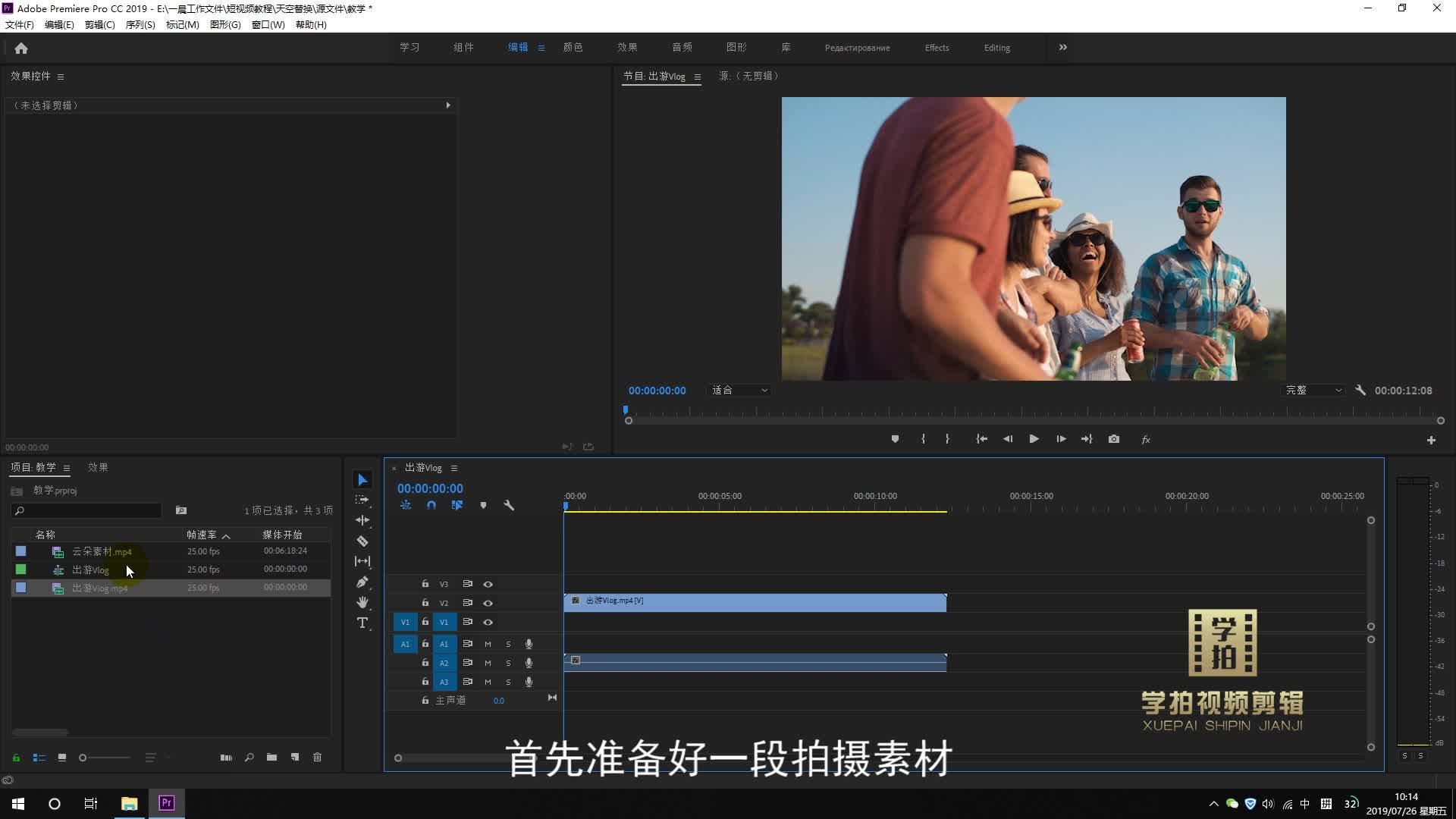Viewport: 1456px width, 819px height.
Task: Click Automate to Sequence icon
Action: [x=226, y=757]
